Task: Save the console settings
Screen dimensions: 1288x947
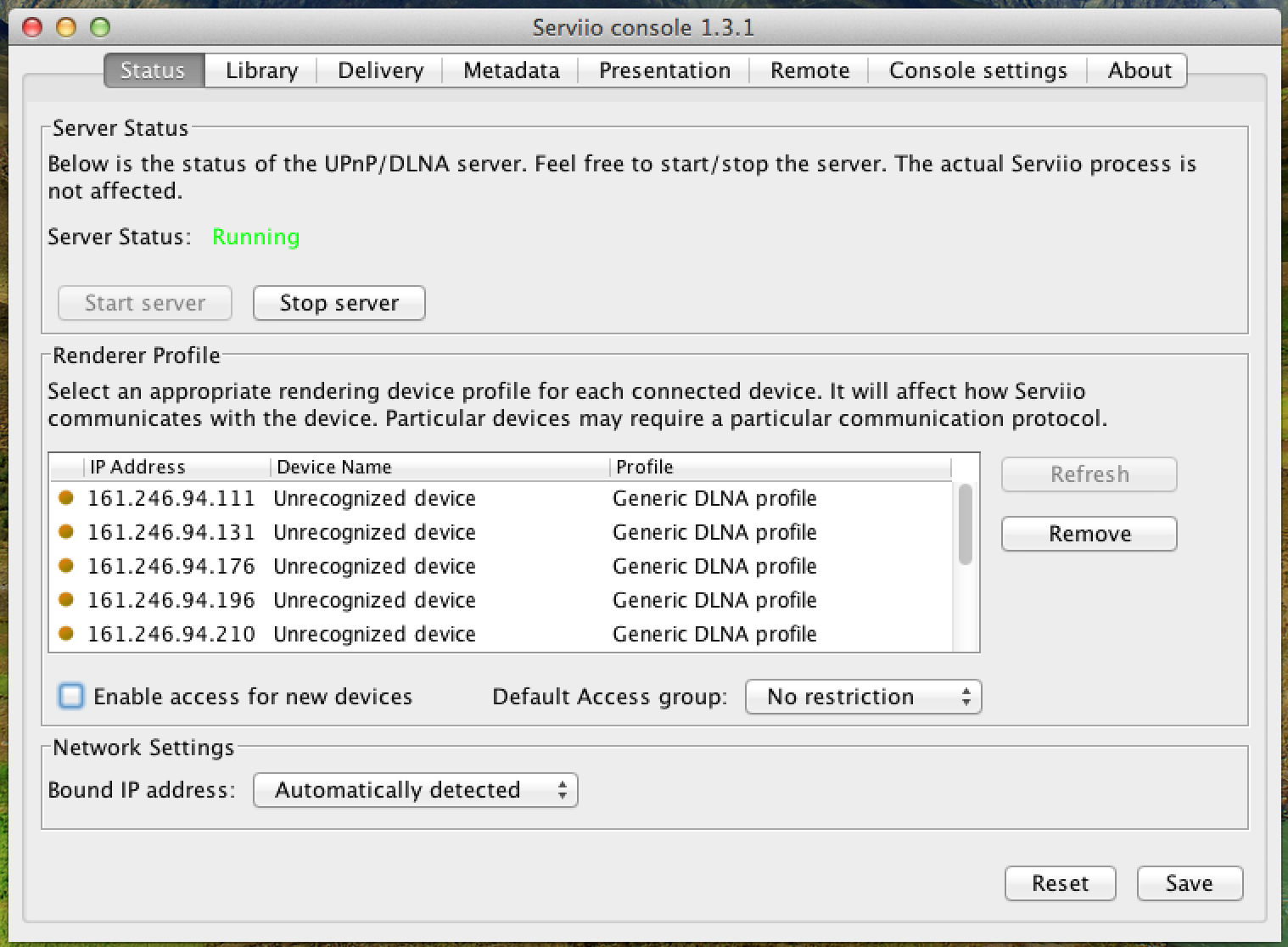Action: tap(1189, 883)
